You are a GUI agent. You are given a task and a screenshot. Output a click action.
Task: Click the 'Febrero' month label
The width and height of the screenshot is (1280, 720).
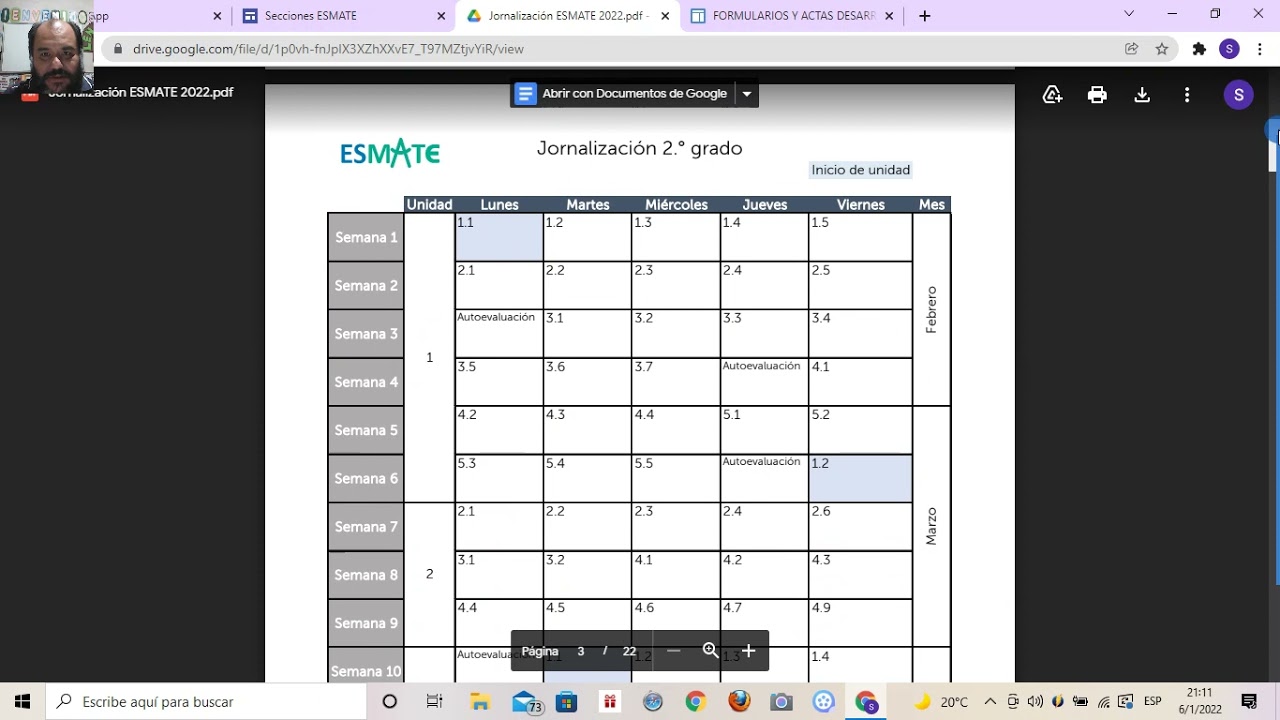click(x=931, y=310)
